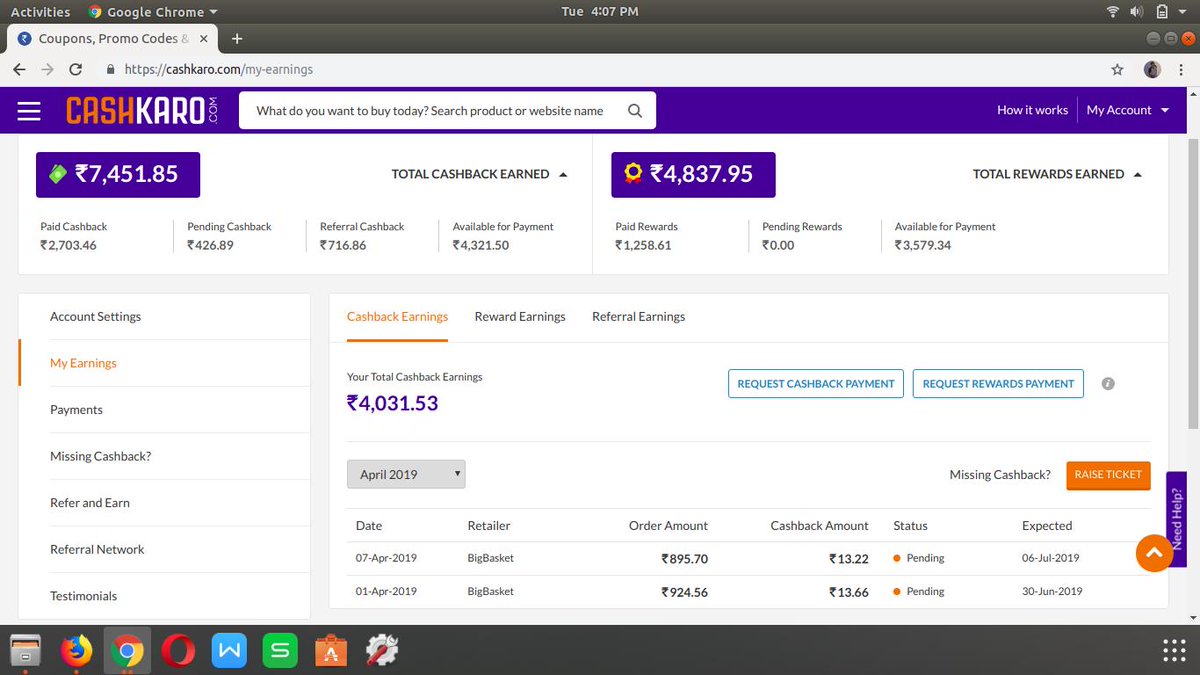Open the Referral Earnings tab
1200x675 pixels.
[638, 316]
